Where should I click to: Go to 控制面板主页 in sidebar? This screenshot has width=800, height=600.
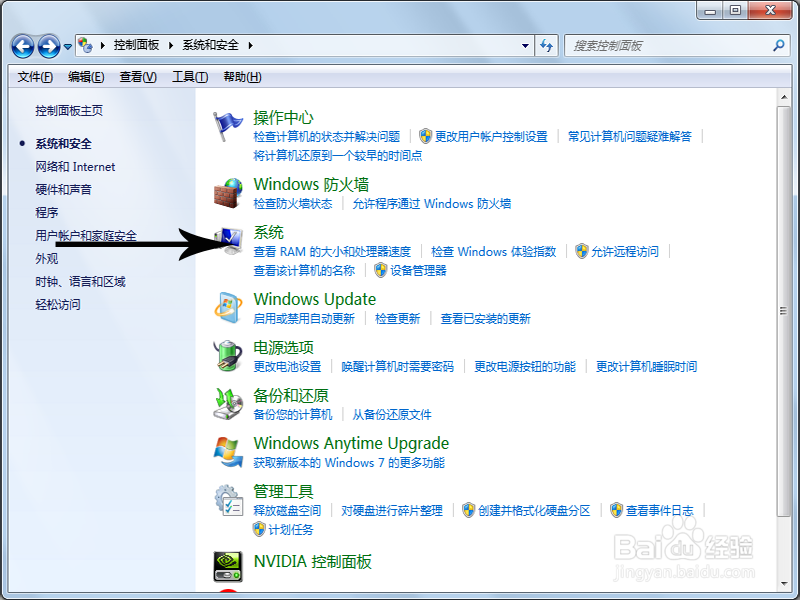69,110
